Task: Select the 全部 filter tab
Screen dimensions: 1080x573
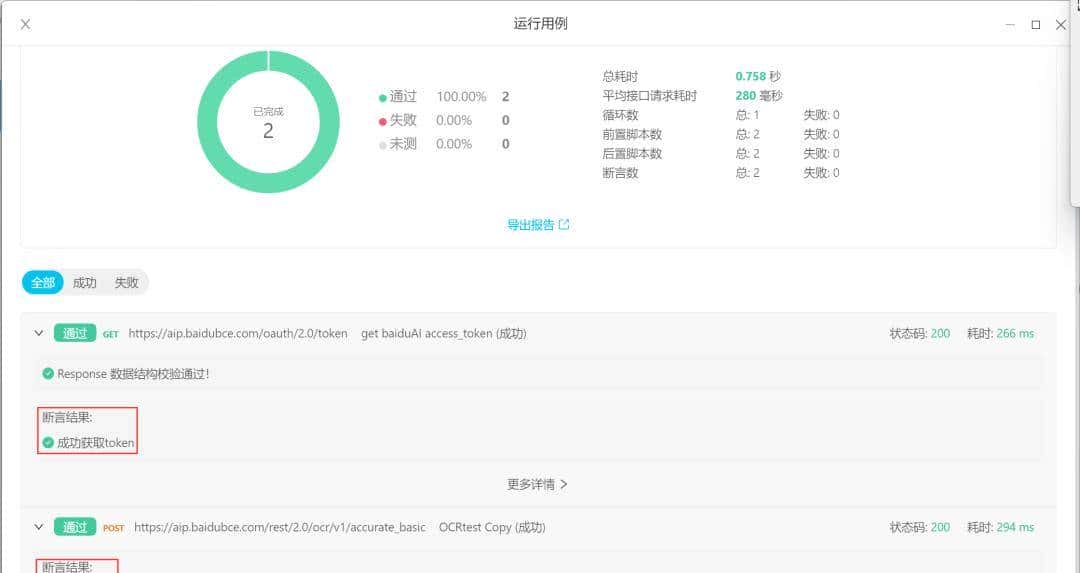Action: click(43, 282)
